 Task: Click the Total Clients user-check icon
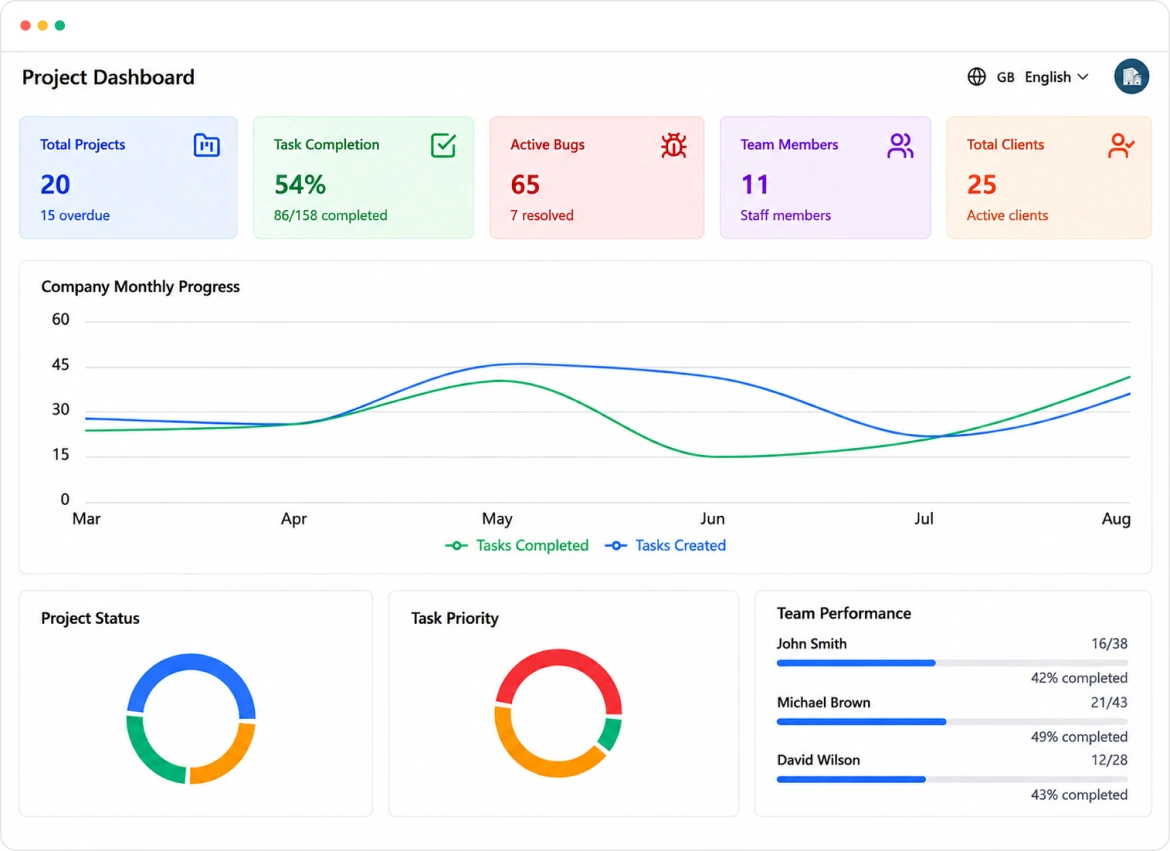[x=1121, y=146]
